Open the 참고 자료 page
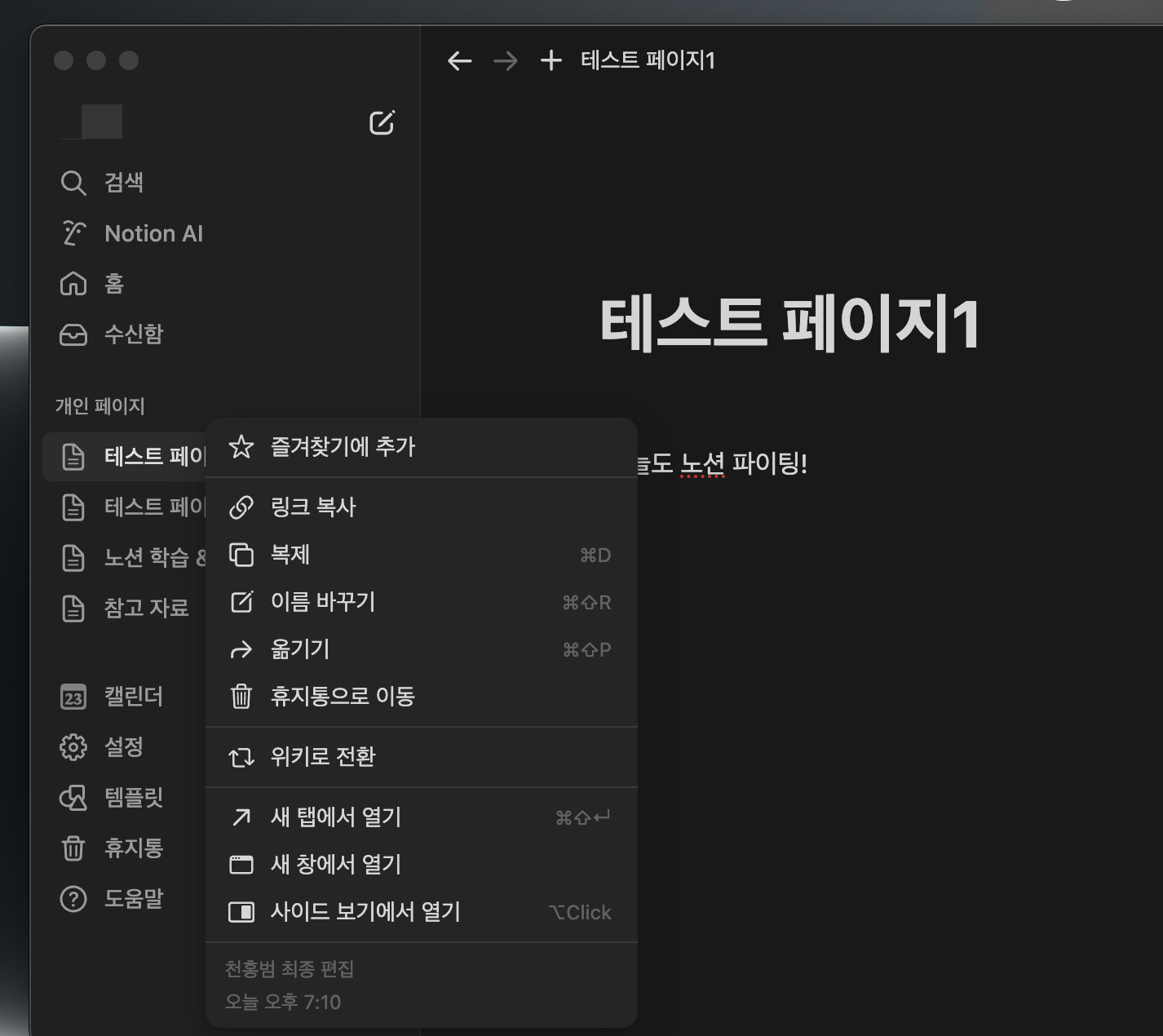 [x=124, y=609]
